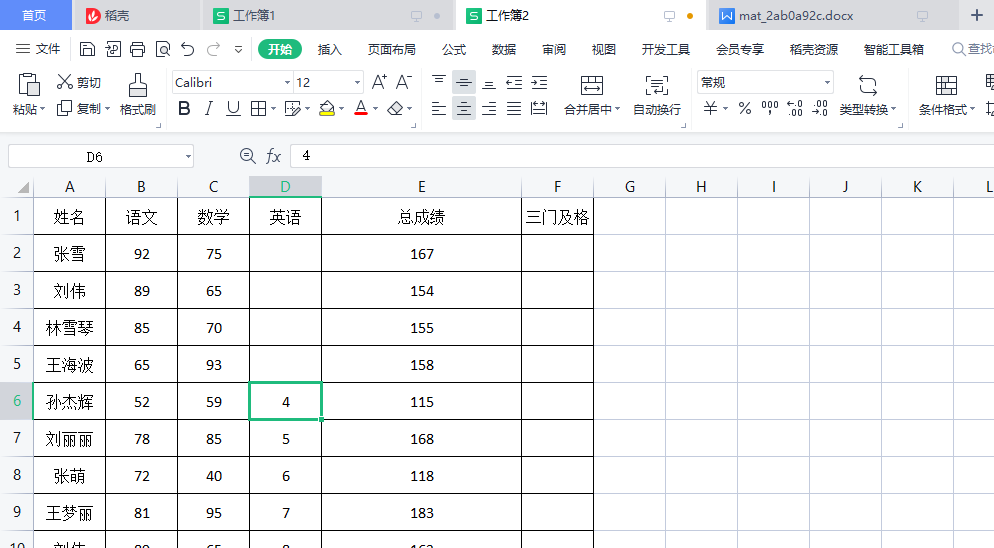Screen dimensions: 994x548
Task: Click the Print icon in quick access bar
Action: [x=138, y=49]
